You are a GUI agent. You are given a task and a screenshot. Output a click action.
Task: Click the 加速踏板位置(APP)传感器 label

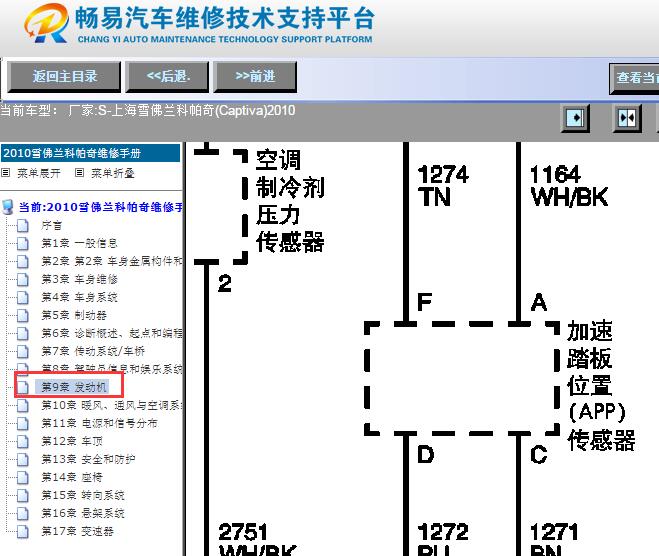(601, 386)
